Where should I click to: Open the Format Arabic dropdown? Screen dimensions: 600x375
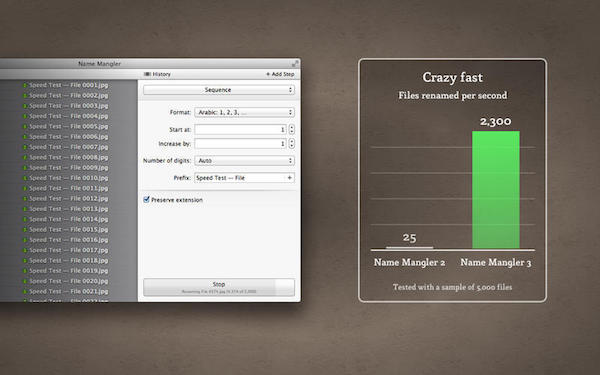coord(245,112)
